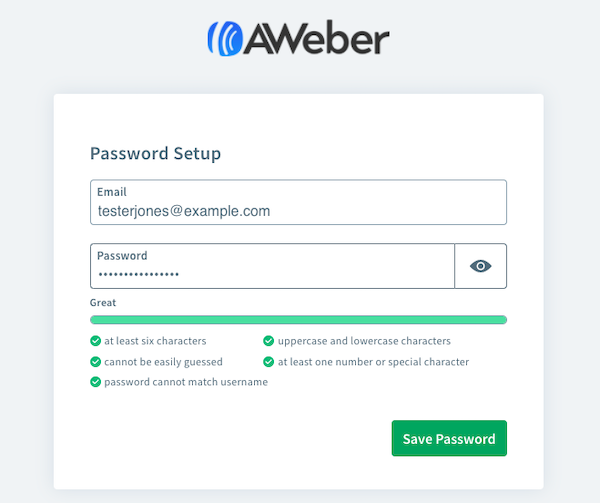
Task: Click the check icon for number or special character
Action: [268, 361]
